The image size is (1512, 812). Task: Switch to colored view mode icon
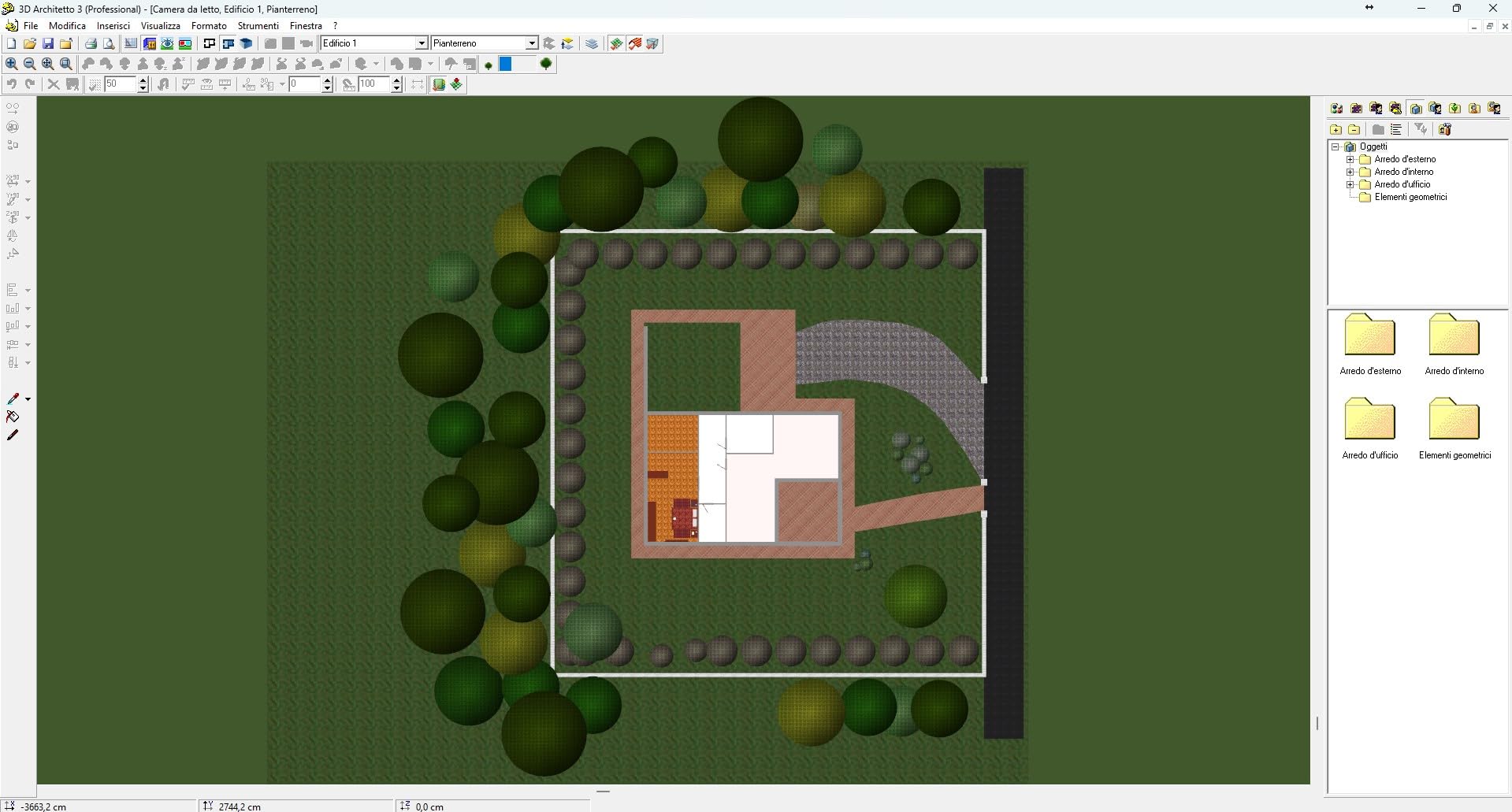coord(149,44)
